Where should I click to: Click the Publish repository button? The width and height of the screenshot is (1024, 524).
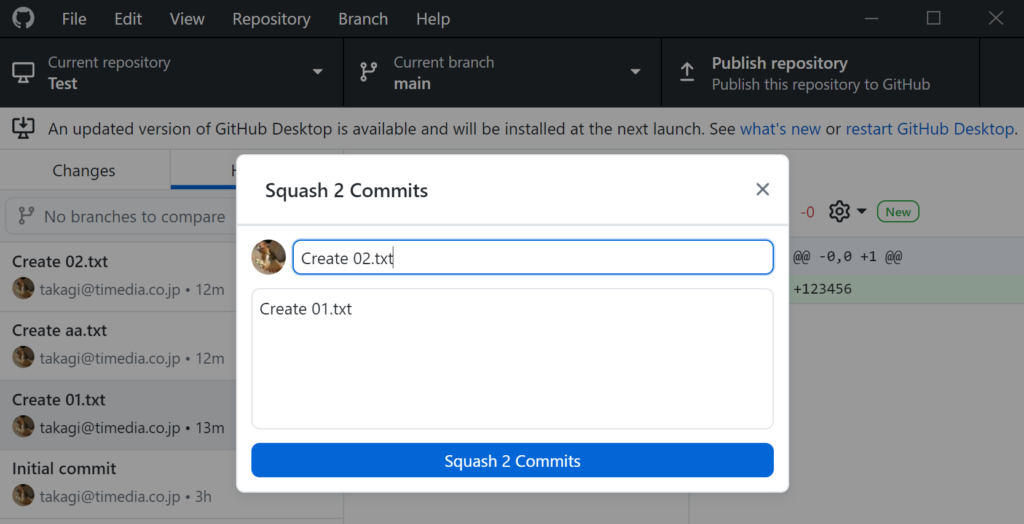coord(820,73)
